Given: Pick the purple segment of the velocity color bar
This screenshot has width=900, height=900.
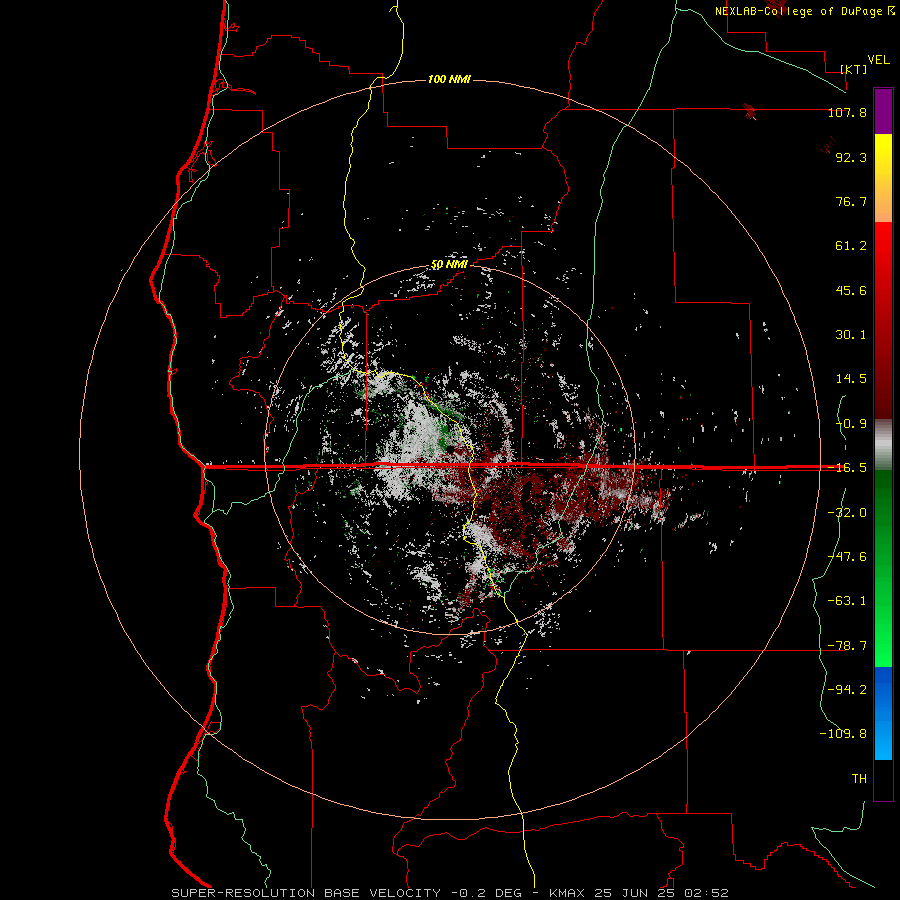Looking at the screenshot, I should (883, 111).
